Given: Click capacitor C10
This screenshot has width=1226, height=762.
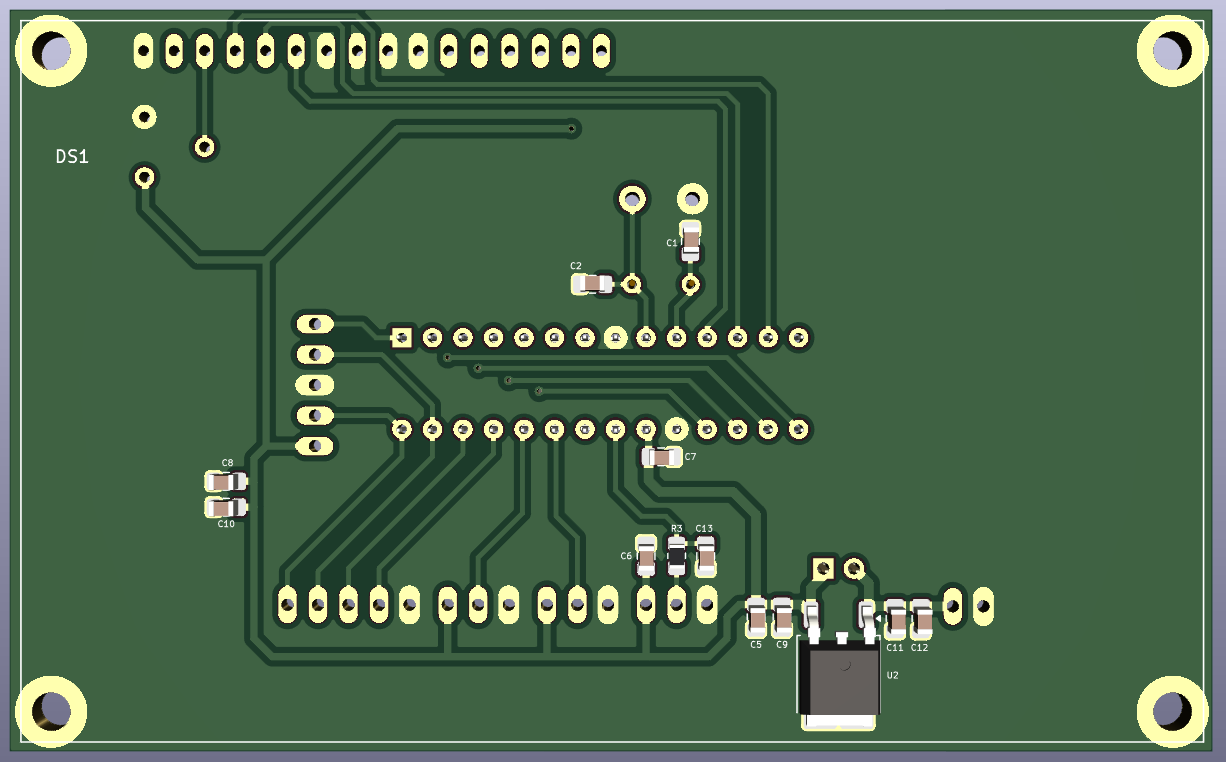Looking at the screenshot, I should coord(225,507).
